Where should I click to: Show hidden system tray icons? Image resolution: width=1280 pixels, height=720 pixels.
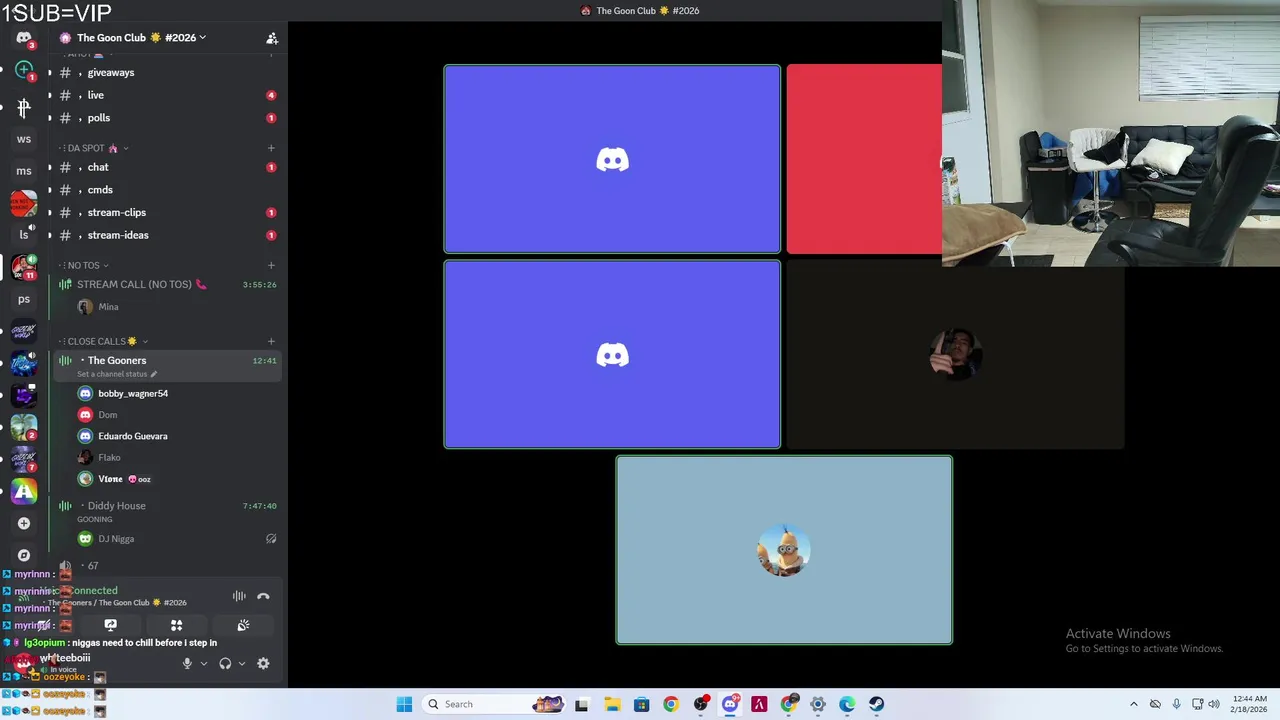pos(1133,704)
